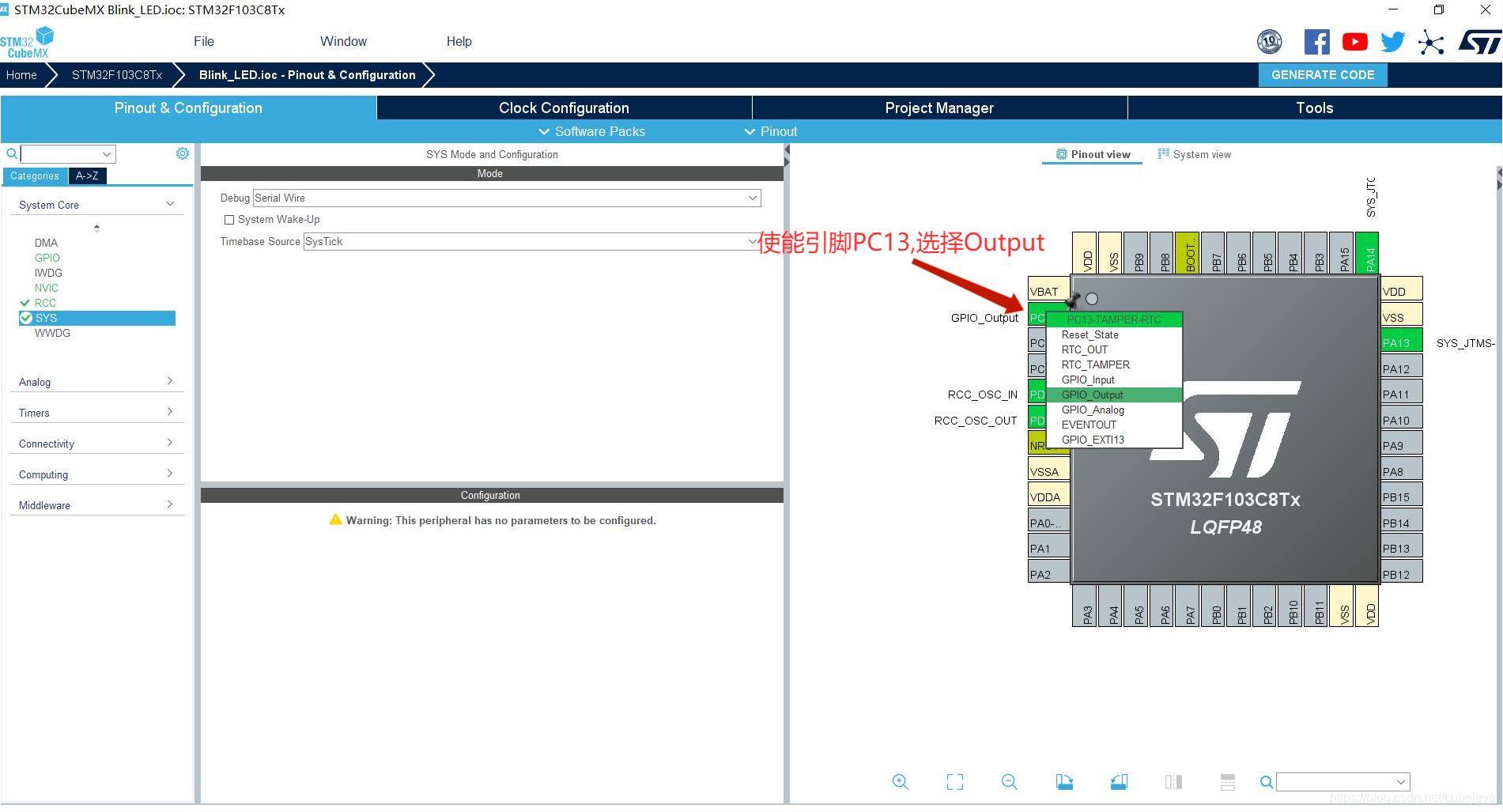Choose GPIO_EXTI13 in pin menu

tap(1114, 440)
